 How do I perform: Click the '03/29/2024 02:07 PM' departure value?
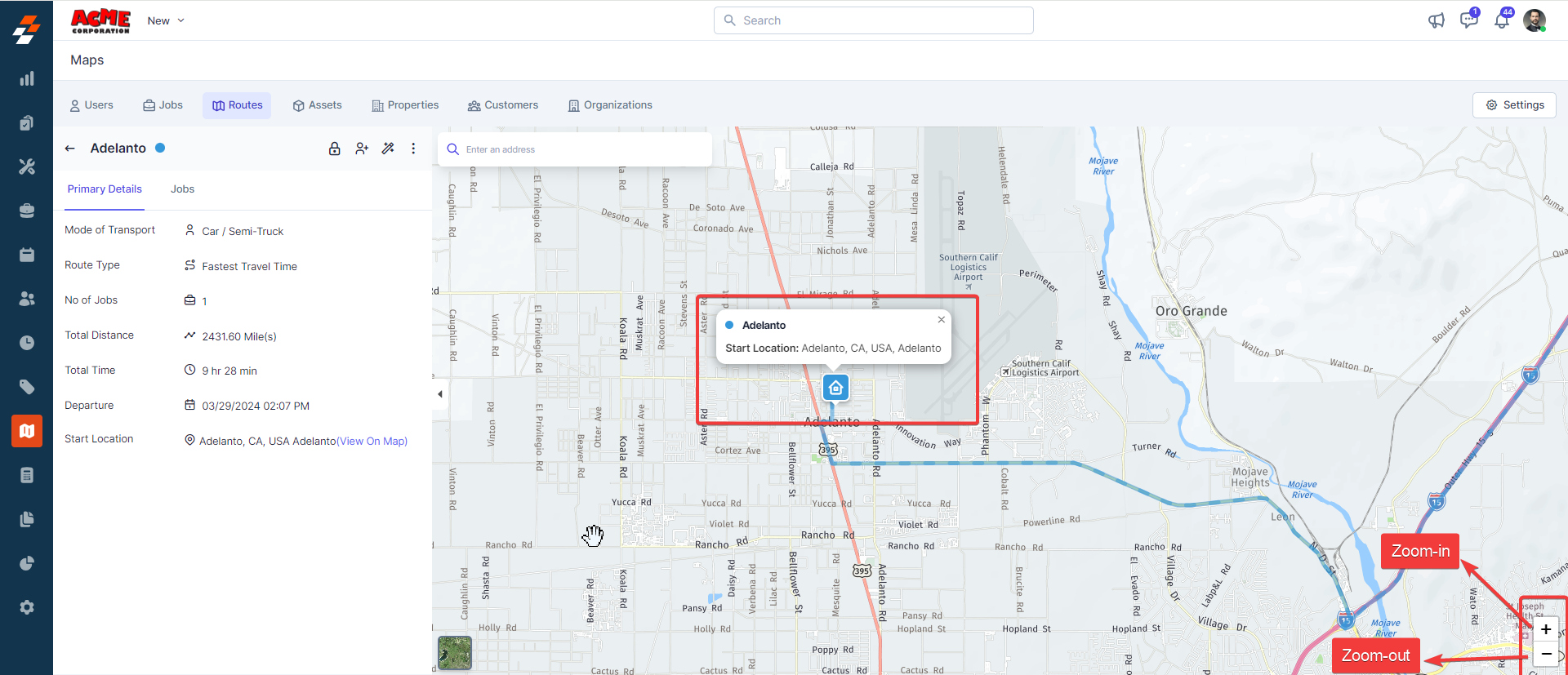pyautogui.click(x=256, y=406)
